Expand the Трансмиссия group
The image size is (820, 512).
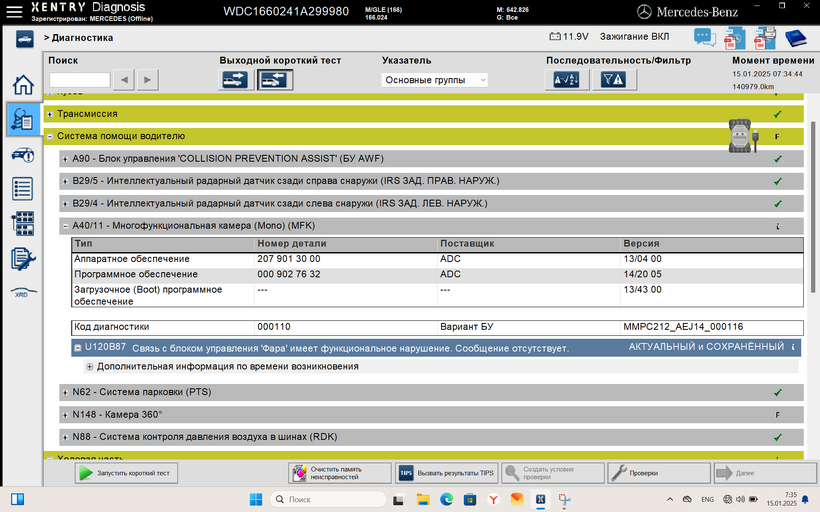50,114
